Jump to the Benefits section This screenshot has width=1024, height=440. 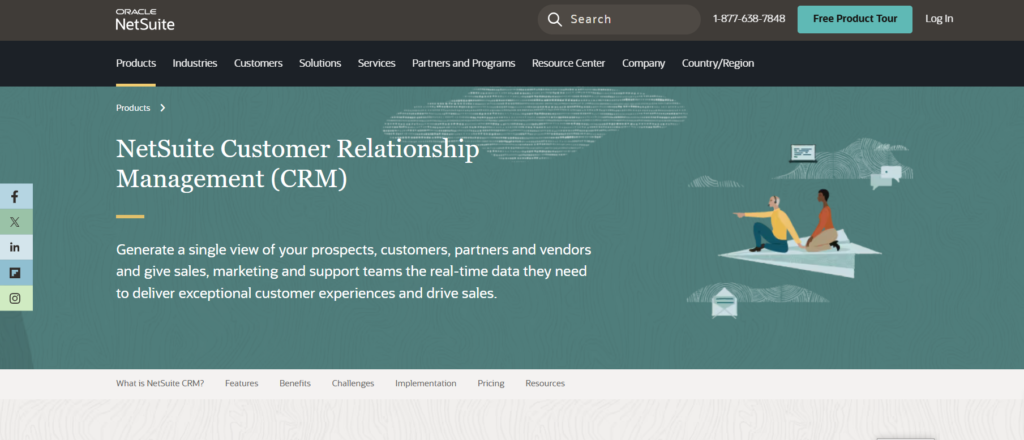coord(295,383)
